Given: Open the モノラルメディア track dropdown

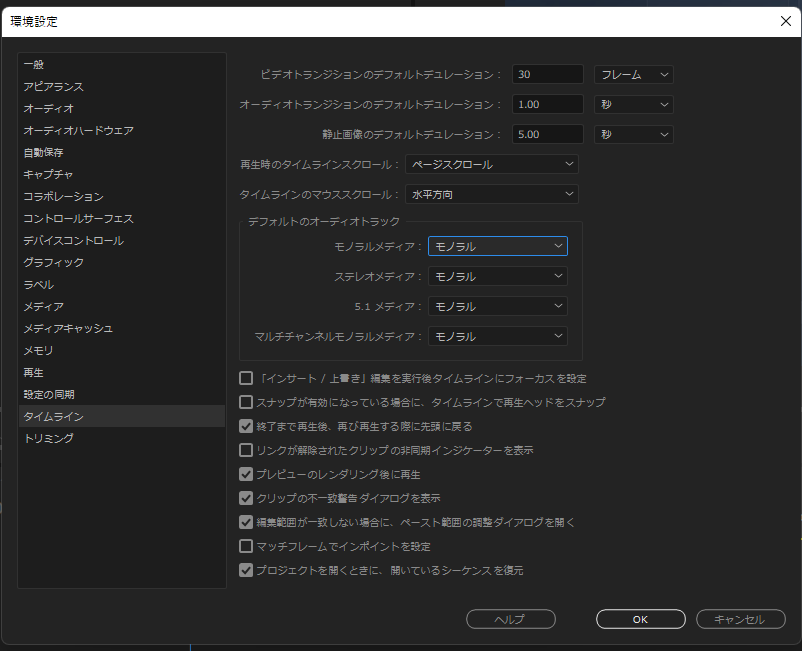Looking at the screenshot, I should click(x=497, y=245).
